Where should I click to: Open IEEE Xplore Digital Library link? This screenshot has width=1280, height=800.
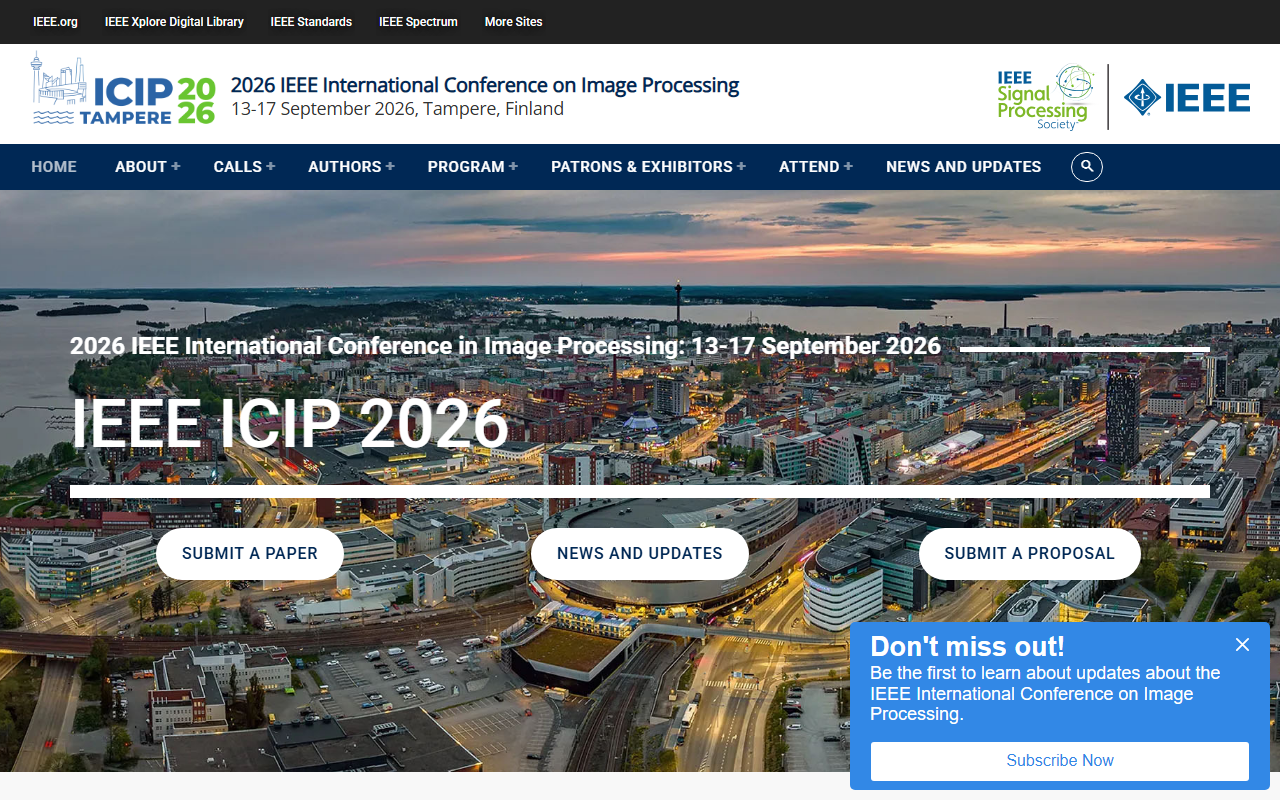point(174,22)
